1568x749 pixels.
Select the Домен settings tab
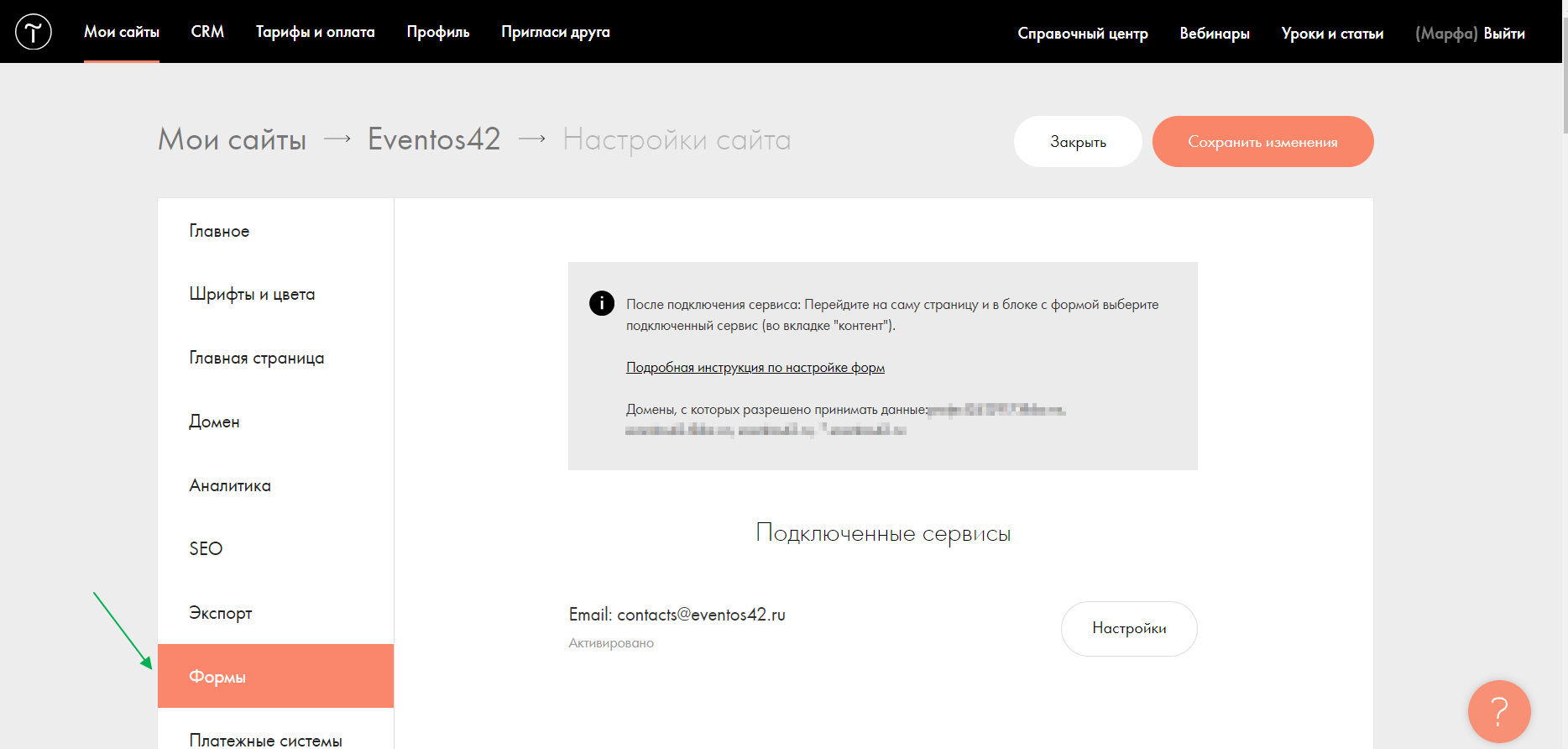(x=214, y=422)
